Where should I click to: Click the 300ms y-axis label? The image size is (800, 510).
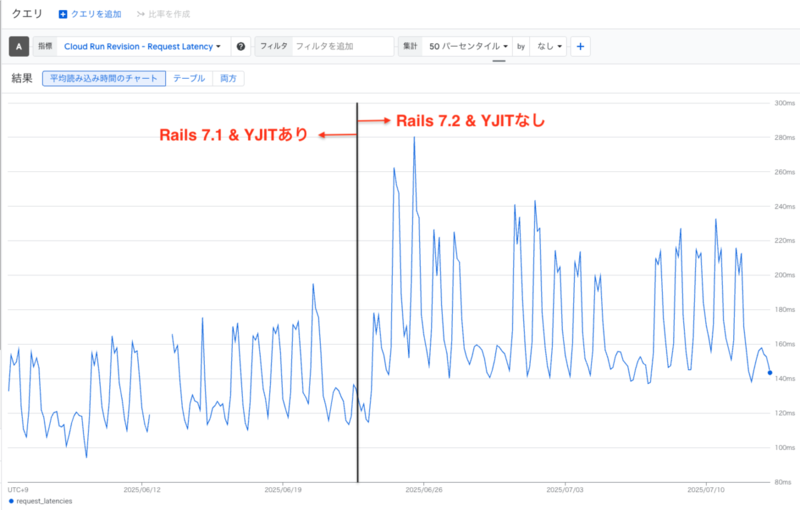[785, 103]
